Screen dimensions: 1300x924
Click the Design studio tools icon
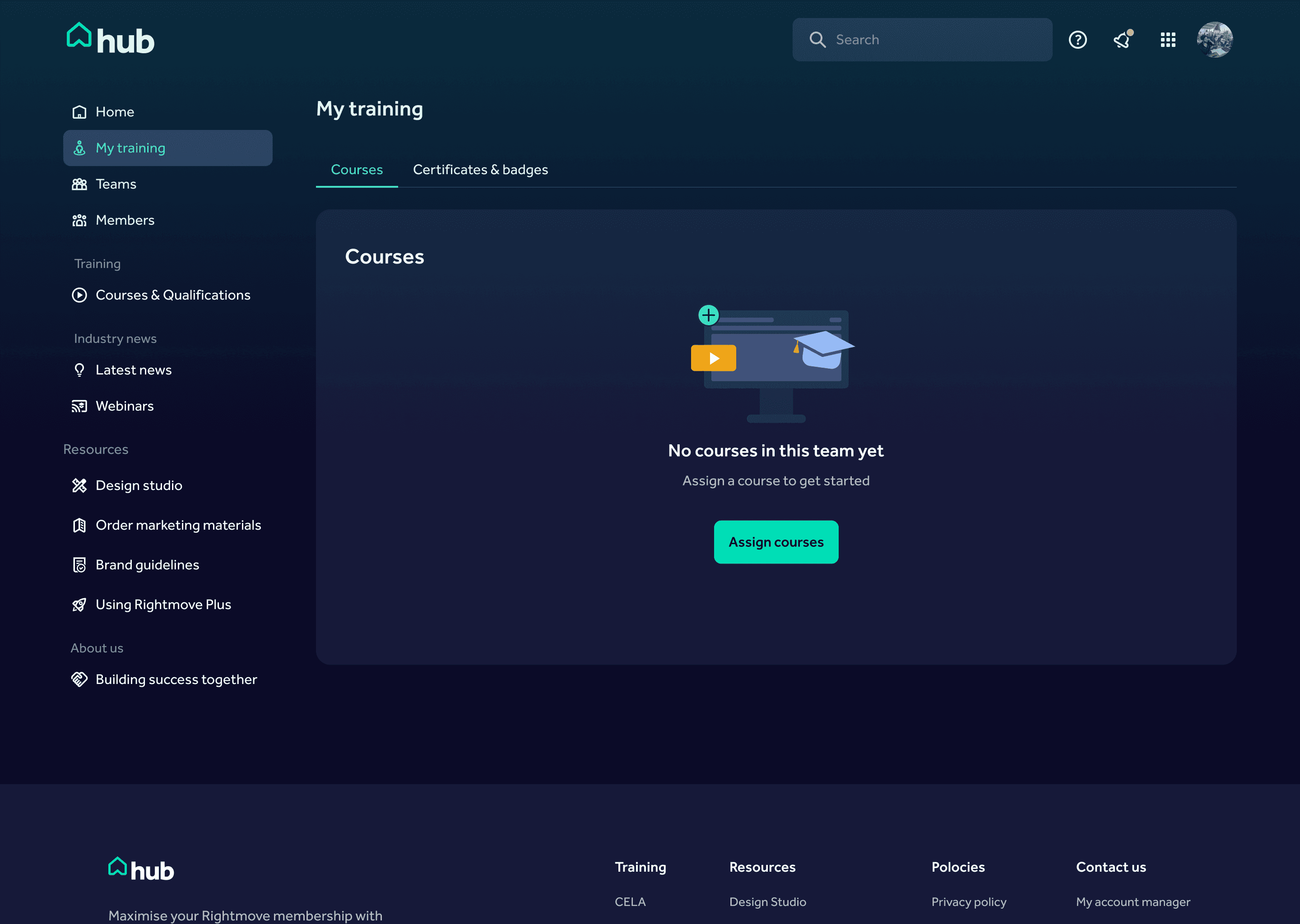(80, 485)
